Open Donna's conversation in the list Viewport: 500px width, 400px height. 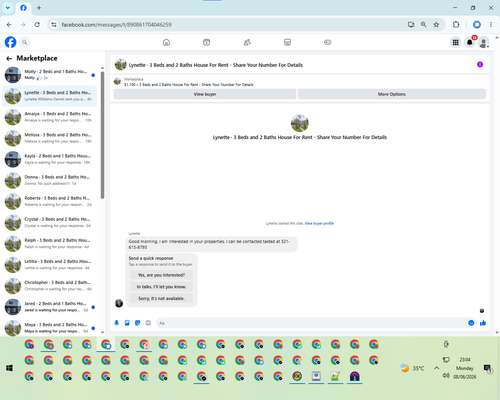[x=50, y=180]
